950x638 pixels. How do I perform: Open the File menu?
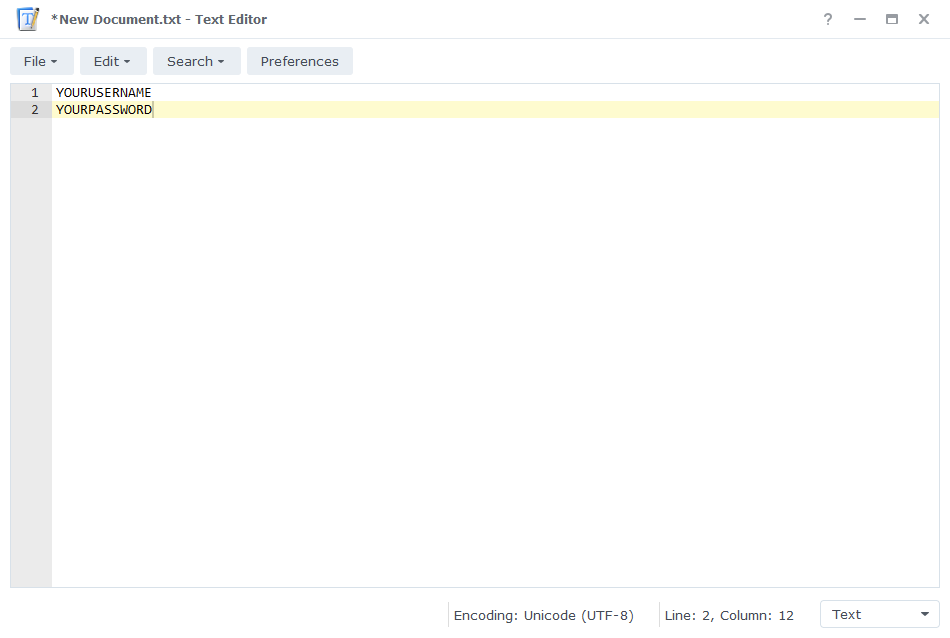(x=42, y=61)
